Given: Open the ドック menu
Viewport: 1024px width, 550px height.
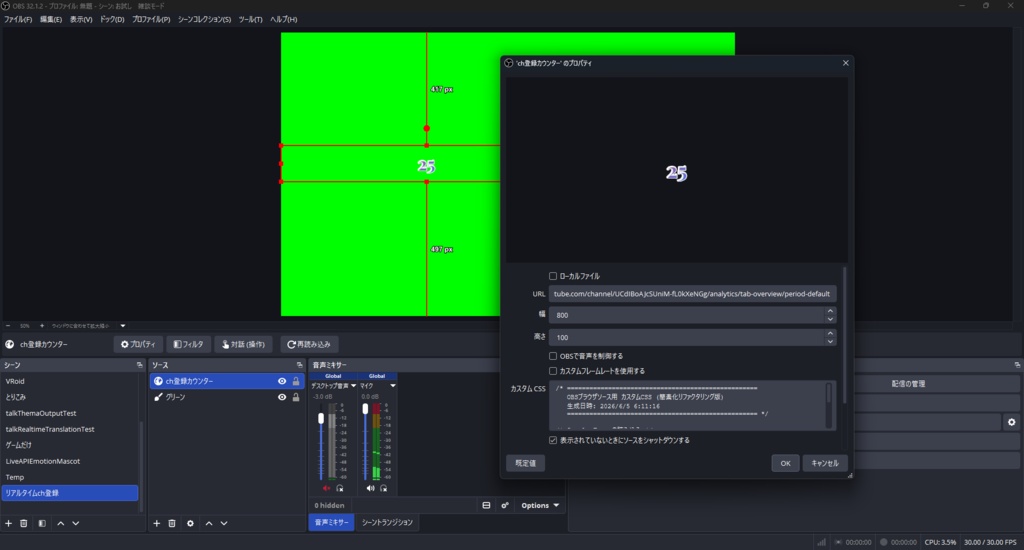Looking at the screenshot, I should point(112,20).
